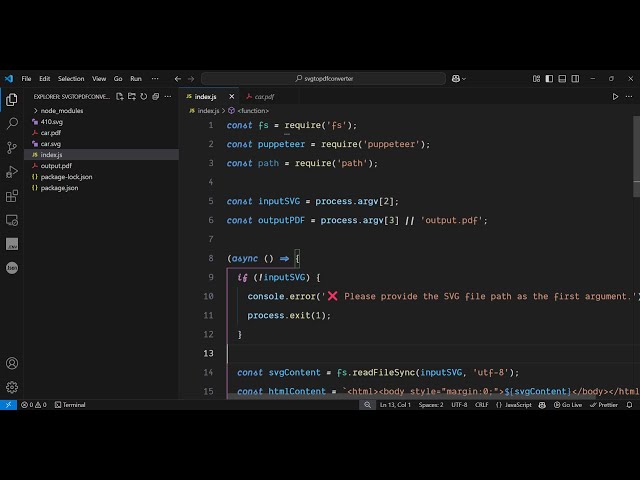The height and width of the screenshot is (480, 640).
Task: Toggle the secondary side bar
Action: [575, 78]
